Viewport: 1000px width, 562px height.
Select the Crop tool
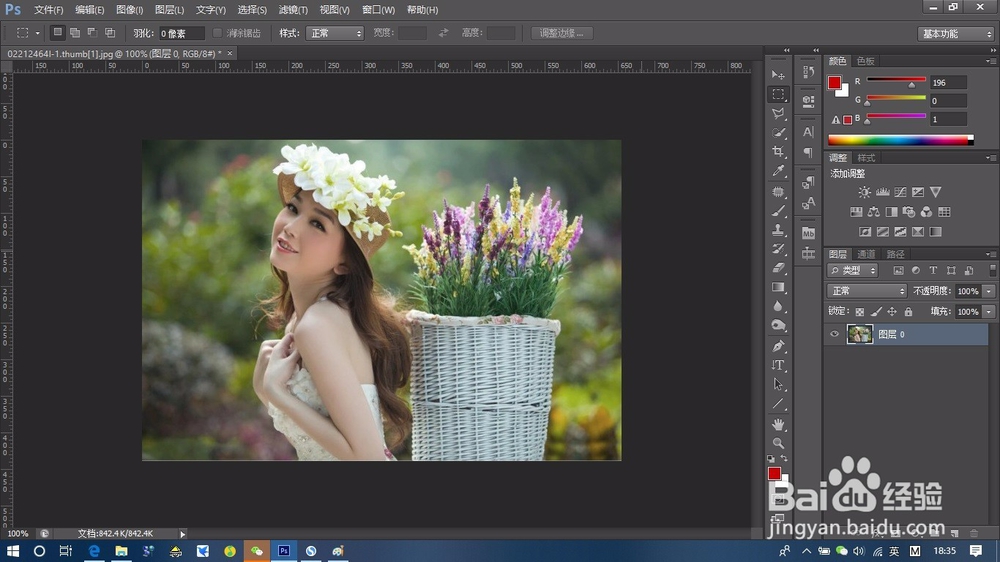778,152
